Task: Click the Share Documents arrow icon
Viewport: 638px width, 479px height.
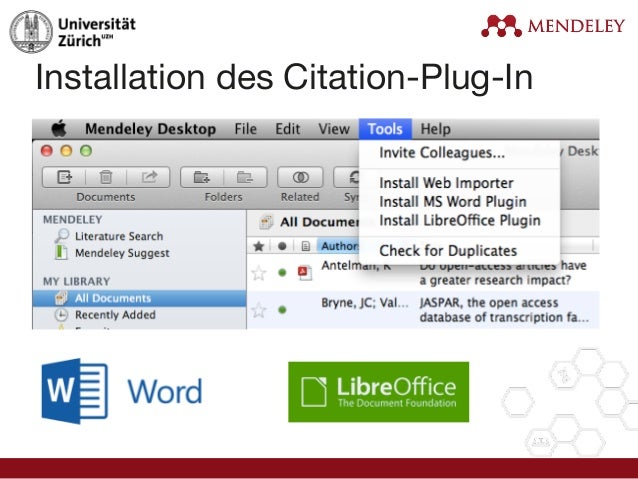Action: (149, 177)
